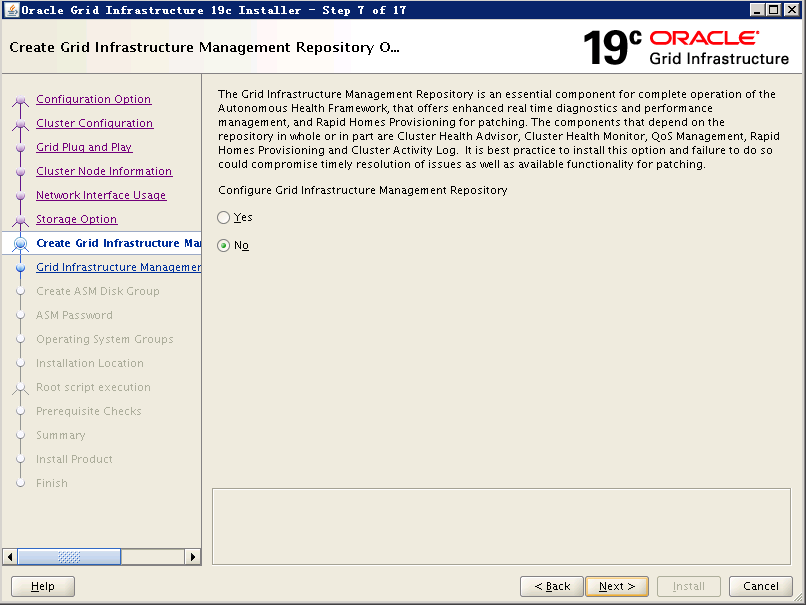
Task: Click the 'Configure Grid Infrastructure Management Repository' label
Action: pyautogui.click(x=363, y=190)
